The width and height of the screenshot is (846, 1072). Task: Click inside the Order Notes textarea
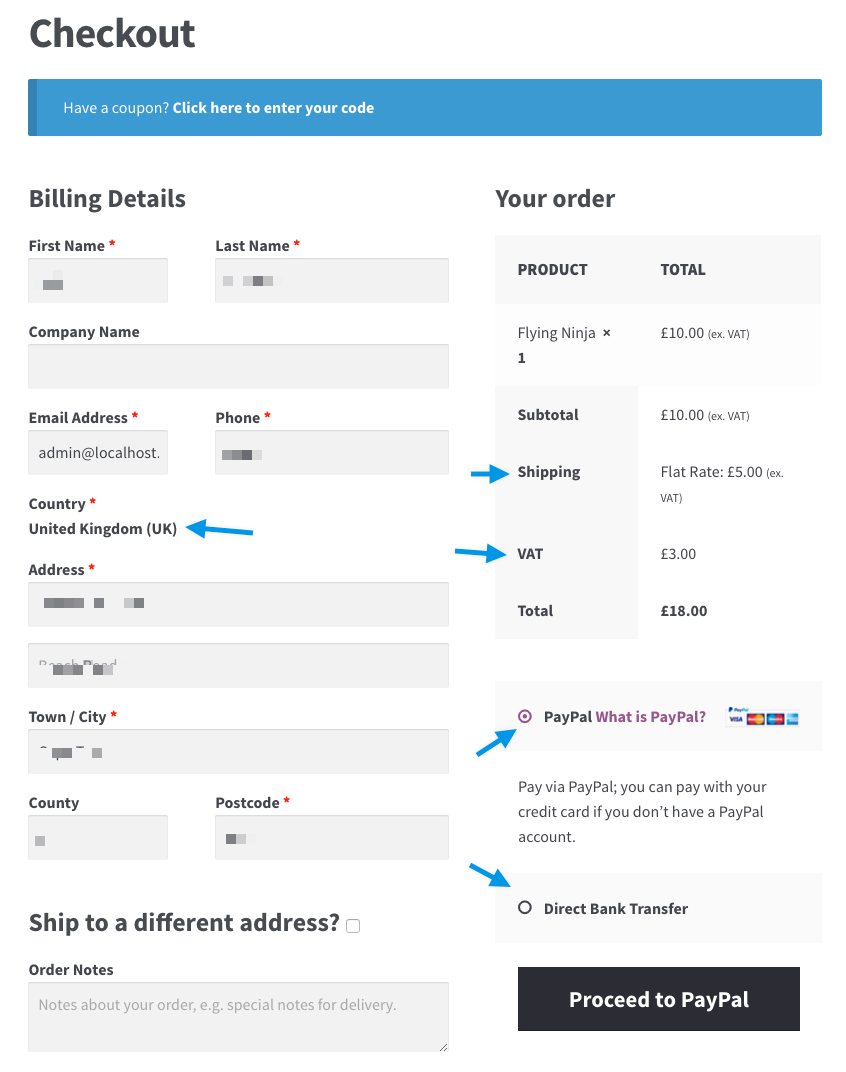click(x=238, y=1015)
